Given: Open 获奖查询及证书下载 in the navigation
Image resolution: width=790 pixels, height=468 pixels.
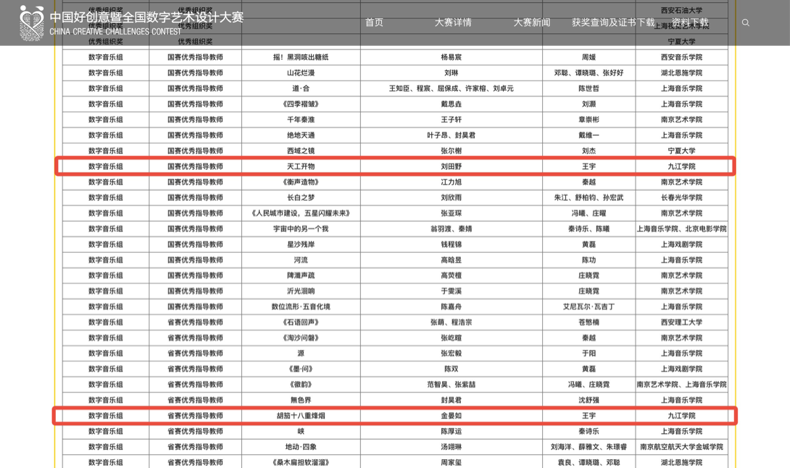Looking at the screenshot, I should click(x=613, y=22).
